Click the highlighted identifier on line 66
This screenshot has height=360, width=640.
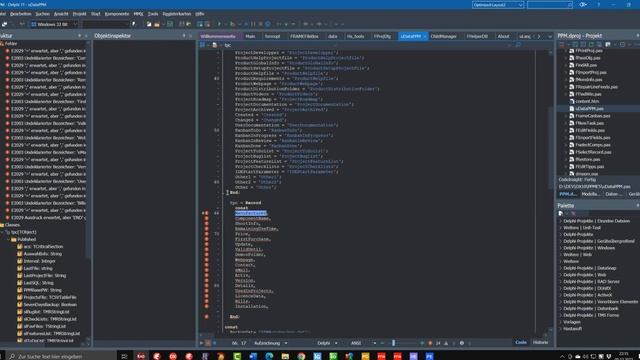tap(251, 213)
